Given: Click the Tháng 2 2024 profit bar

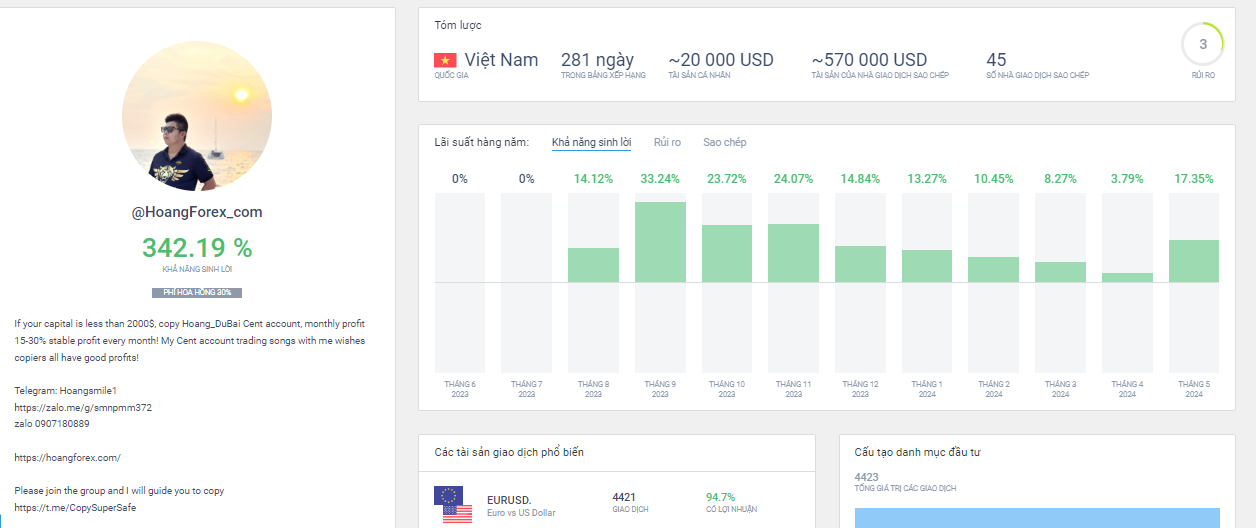Looking at the screenshot, I should point(994,269).
